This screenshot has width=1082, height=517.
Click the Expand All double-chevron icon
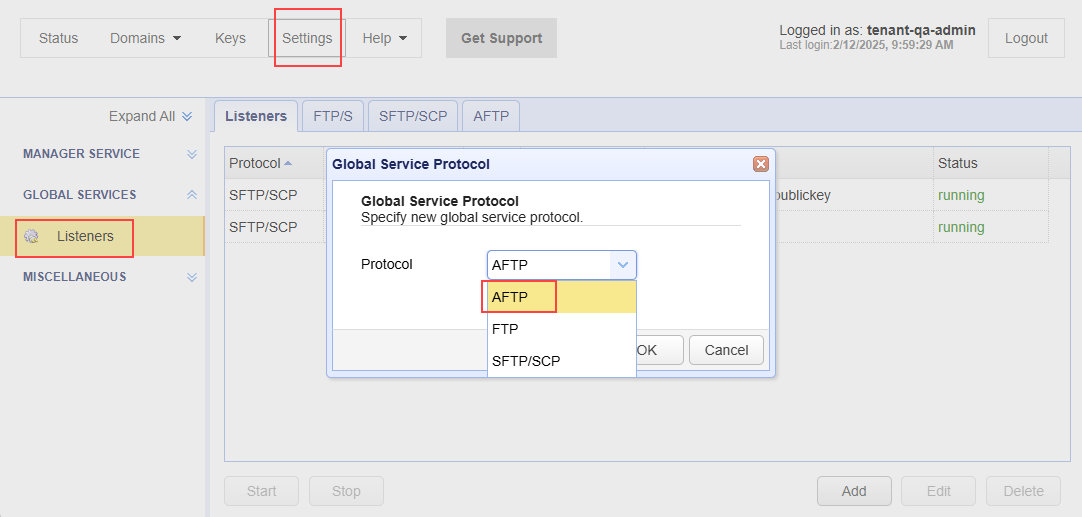click(x=187, y=117)
